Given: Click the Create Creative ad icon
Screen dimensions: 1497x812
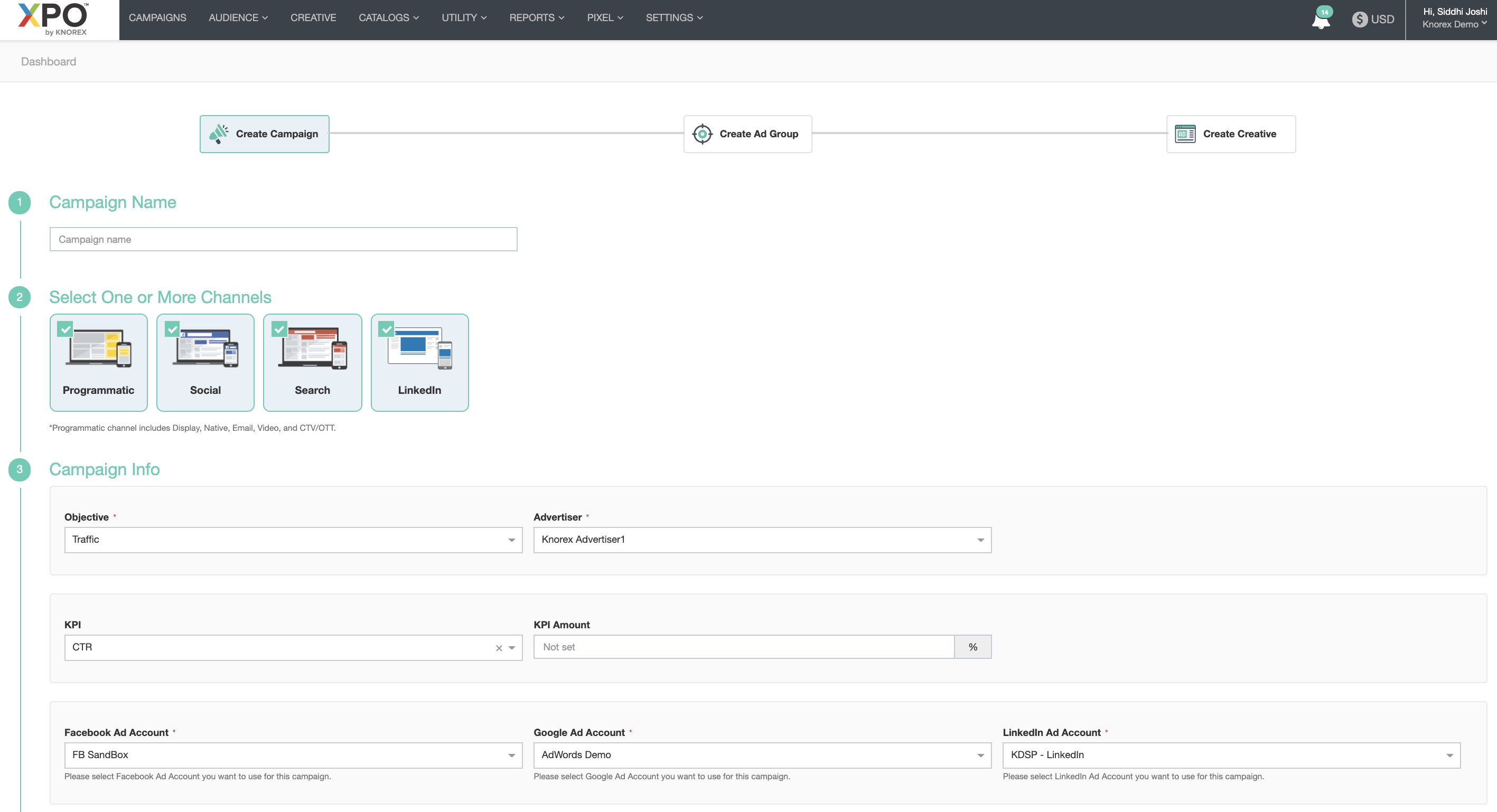Looking at the screenshot, I should click(1185, 134).
